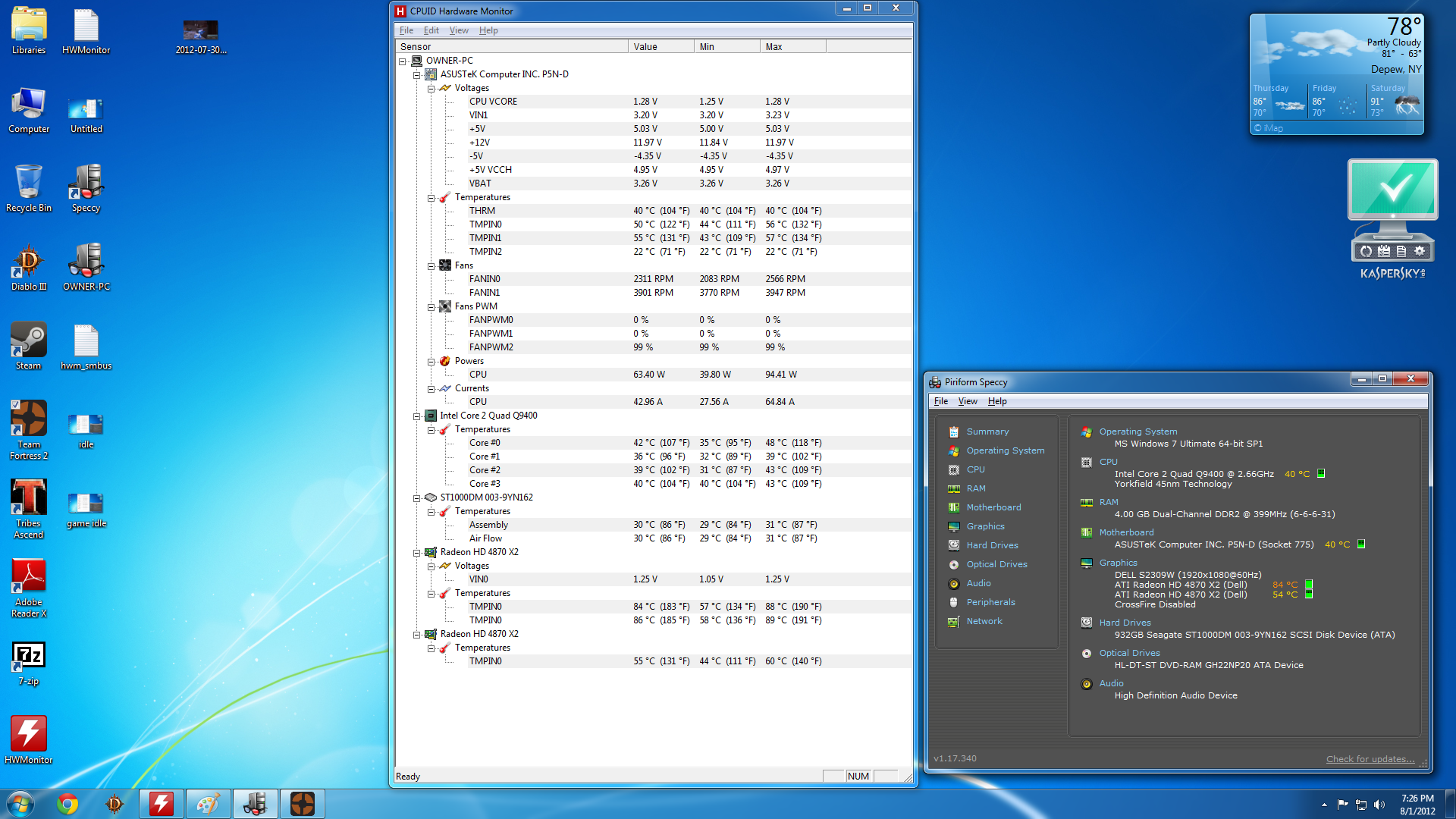
Task: Select the Core #0 temperature row
Action: [654, 443]
